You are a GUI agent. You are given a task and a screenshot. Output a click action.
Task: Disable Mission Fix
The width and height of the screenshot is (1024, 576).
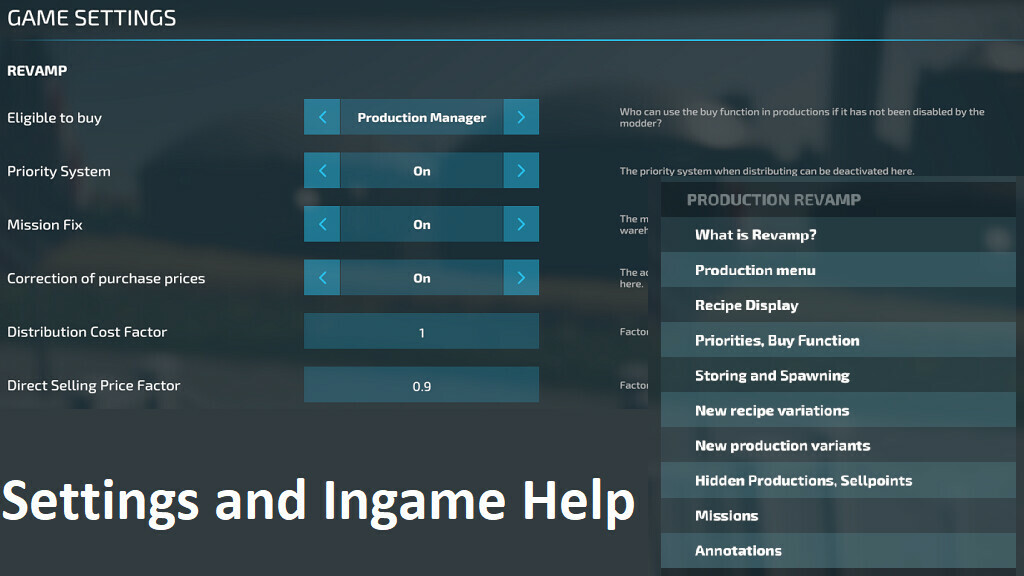click(x=421, y=224)
